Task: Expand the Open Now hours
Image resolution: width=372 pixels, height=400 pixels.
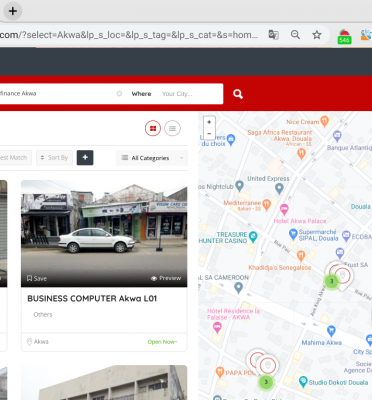Action: click(162, 342)
